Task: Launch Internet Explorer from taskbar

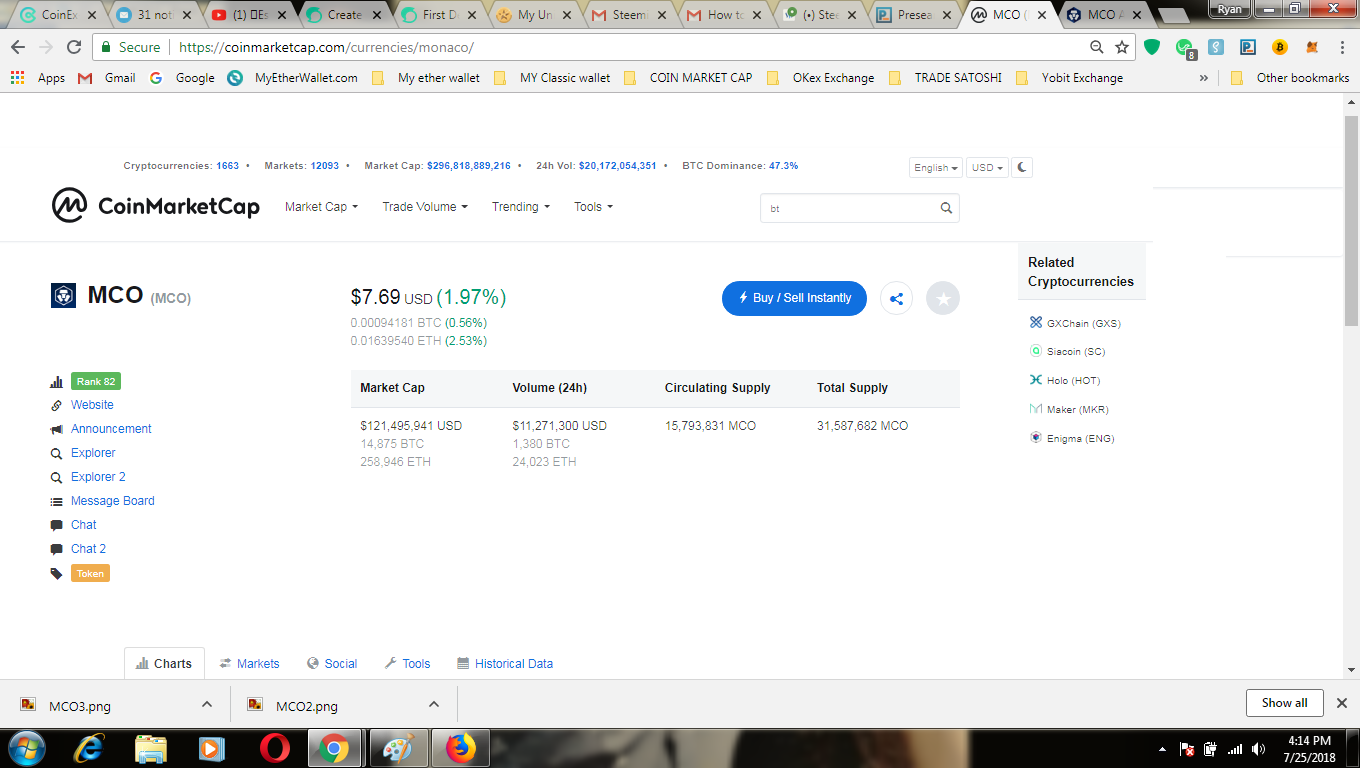Action: [x=90, y=748]
